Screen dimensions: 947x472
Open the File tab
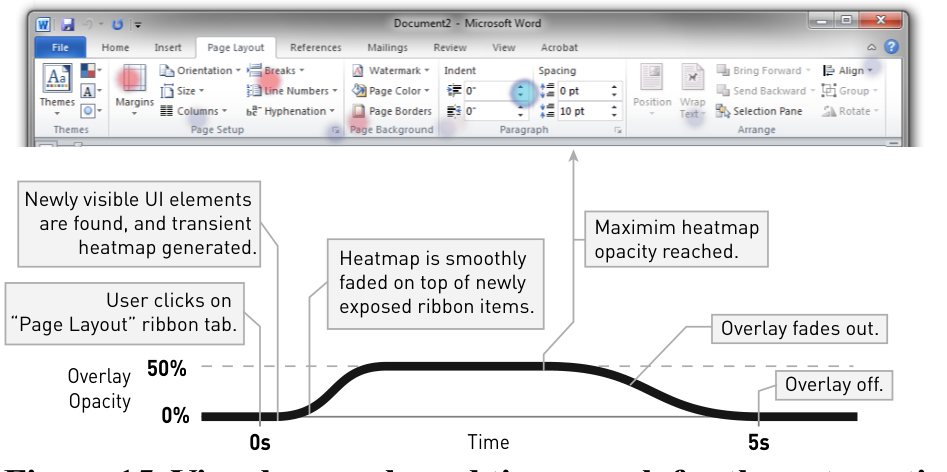(x=60, y=48)
